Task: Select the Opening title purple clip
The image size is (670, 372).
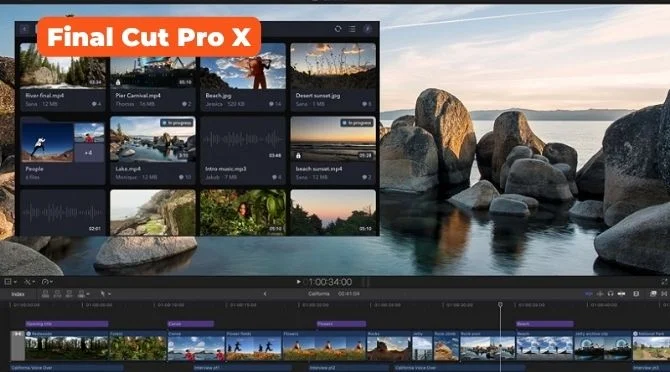Action: pyautogui.click(x=67, y=324)
